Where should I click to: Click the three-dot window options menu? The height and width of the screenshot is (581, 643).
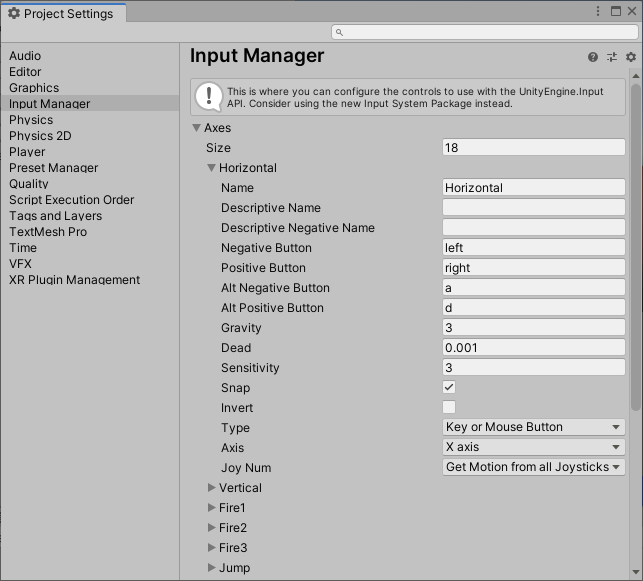coord(598,11)
